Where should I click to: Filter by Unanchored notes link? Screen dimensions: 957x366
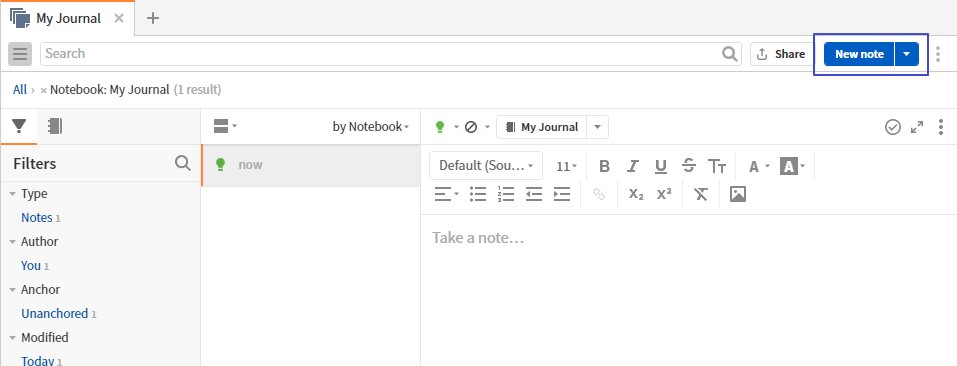(54, 314)
